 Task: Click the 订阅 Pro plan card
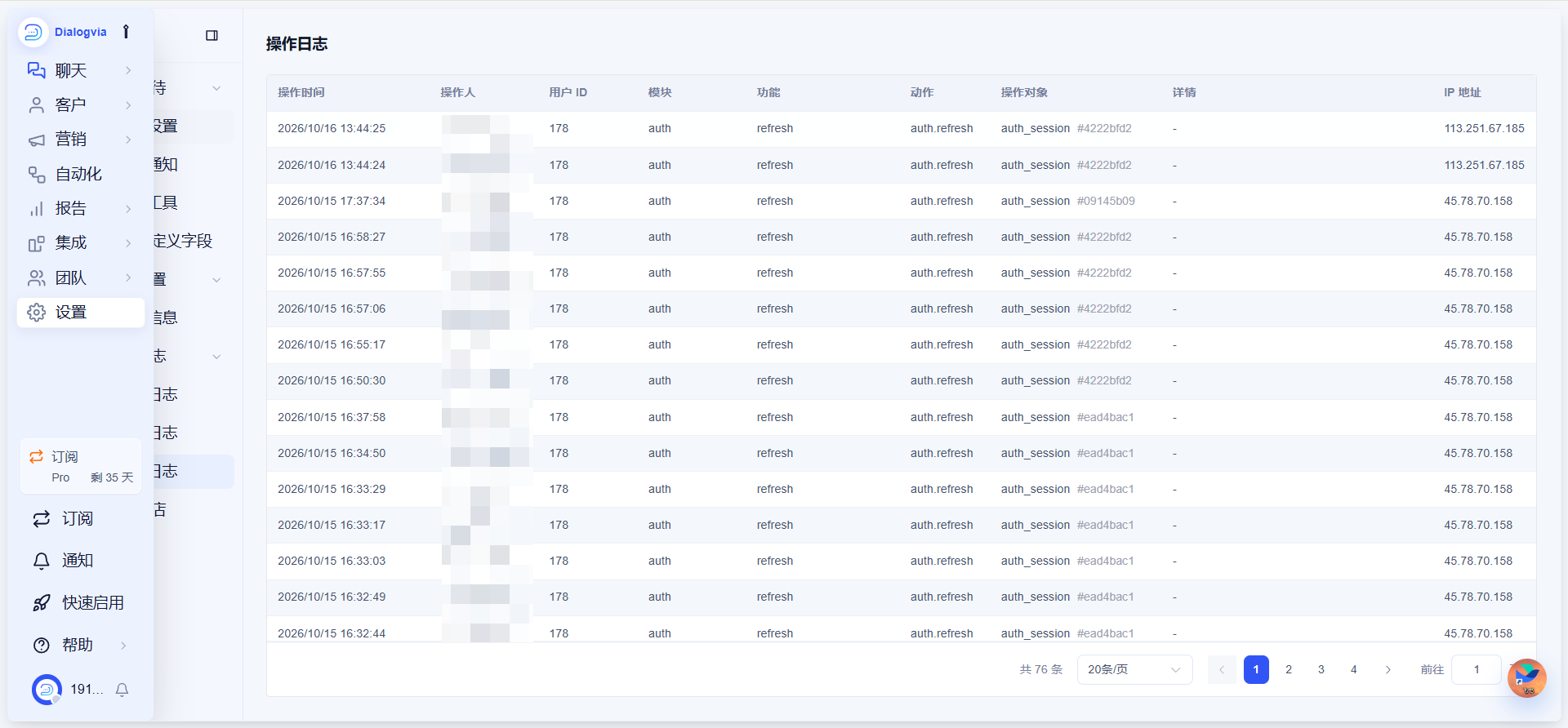pyautogui.click(x=81, y=467)
